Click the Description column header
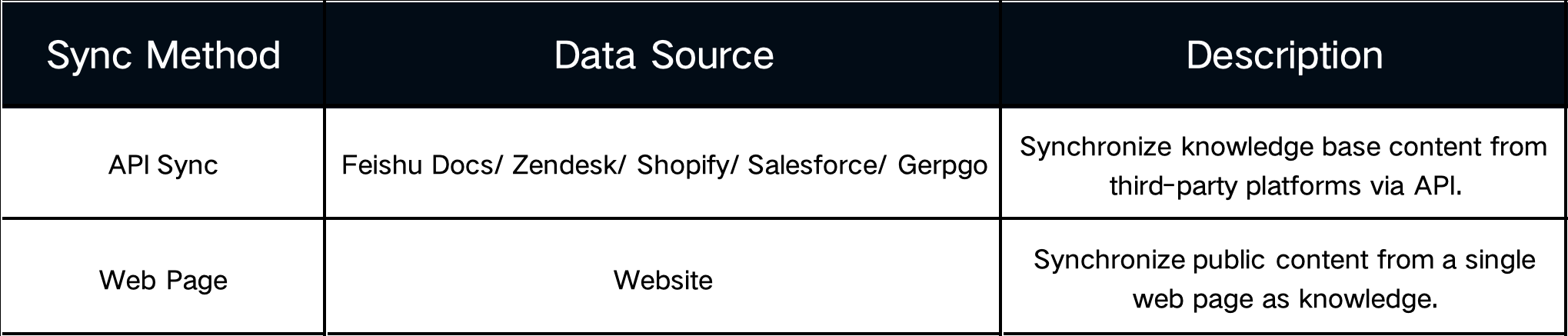1568x336 pixels. coord(1284,55)
